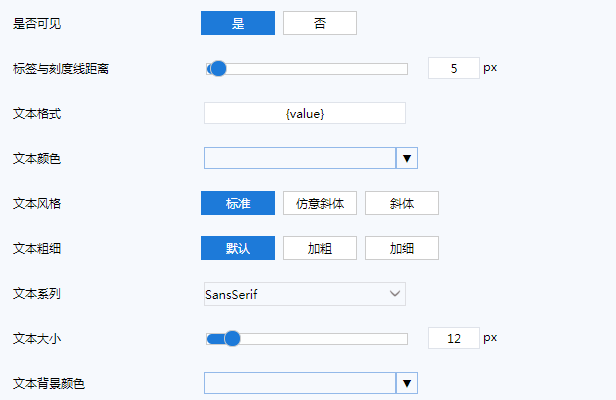Open the 文本颜色 dropdown arrow
This screenshot has height=400, width=616.
406,158
